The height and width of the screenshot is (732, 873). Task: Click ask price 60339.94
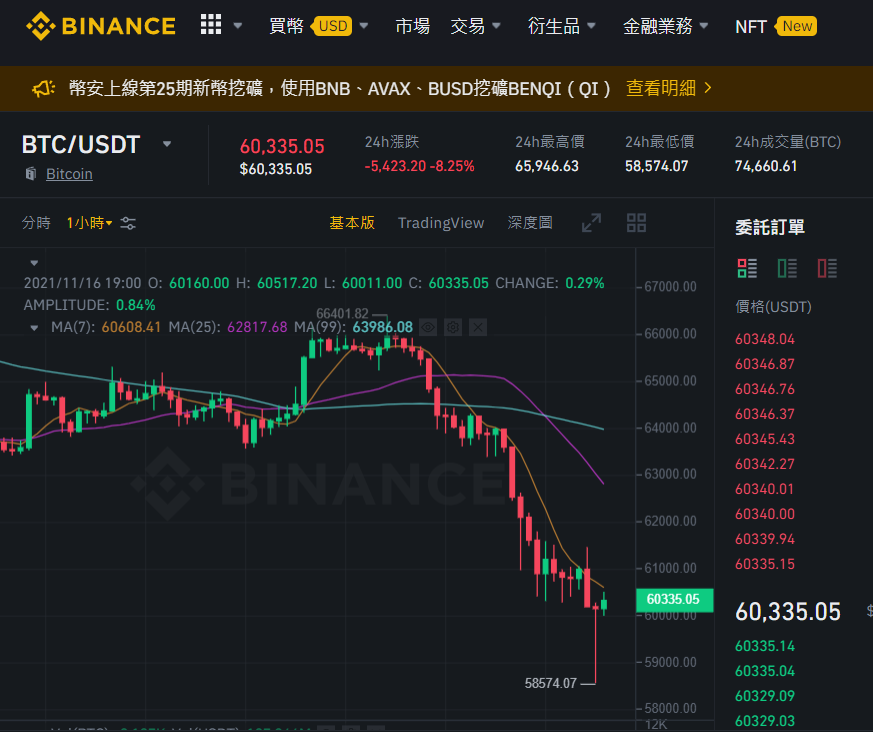pyautogui.click(x=765, y=539)
